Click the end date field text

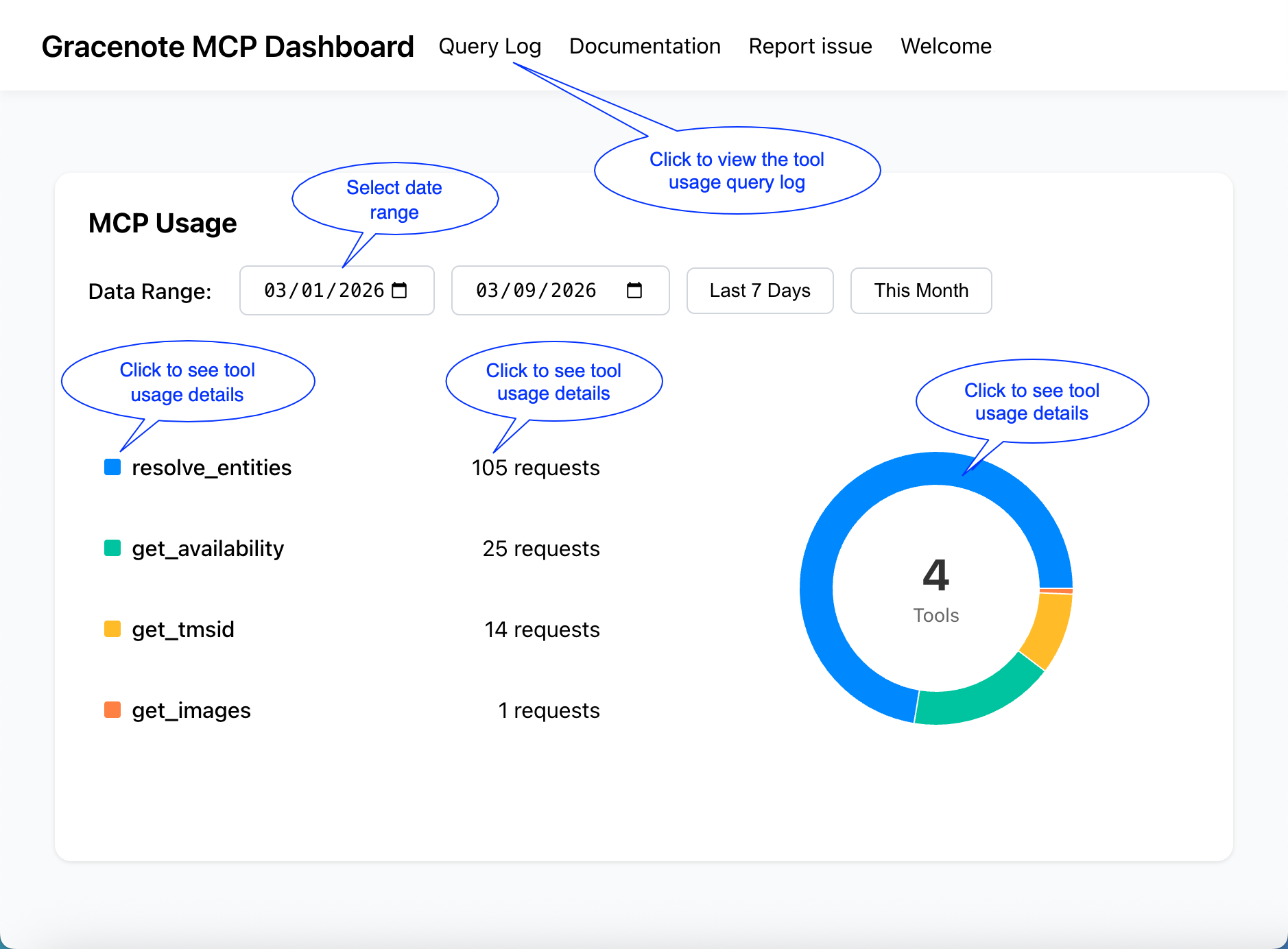pyautogui.click(x=536, y=291)
